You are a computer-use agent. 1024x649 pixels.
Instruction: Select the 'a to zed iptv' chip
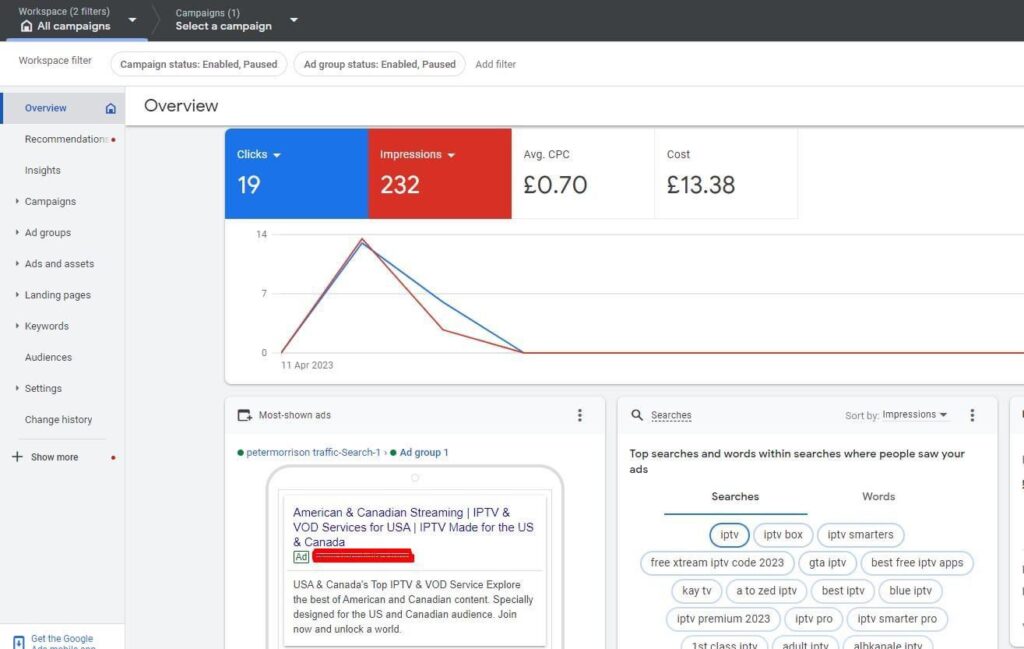[x=767, y=591]
